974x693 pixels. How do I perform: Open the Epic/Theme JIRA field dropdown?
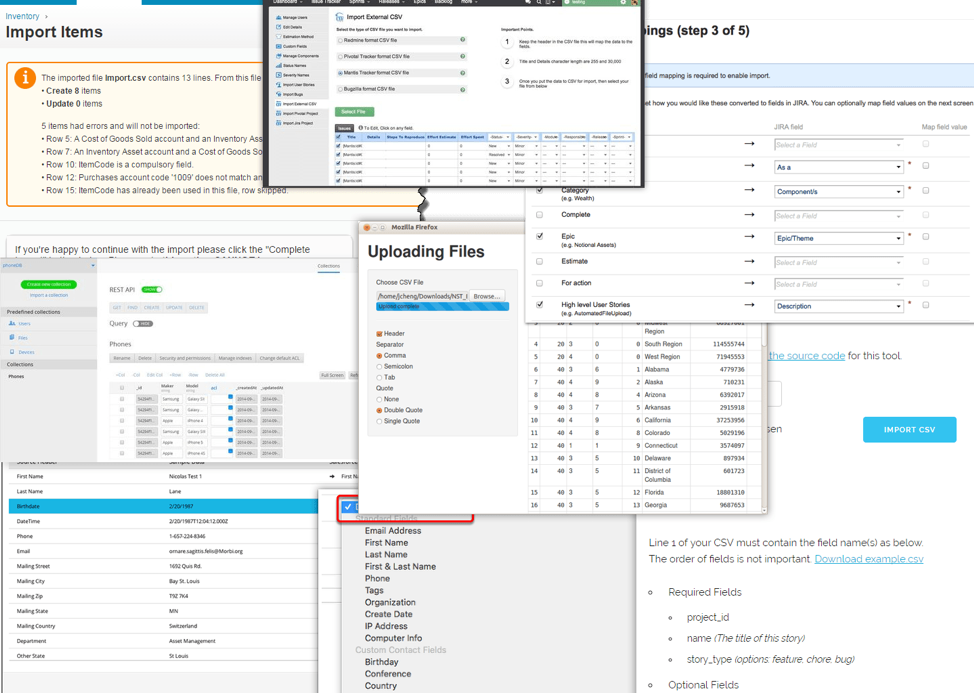[x=838, y=237]
